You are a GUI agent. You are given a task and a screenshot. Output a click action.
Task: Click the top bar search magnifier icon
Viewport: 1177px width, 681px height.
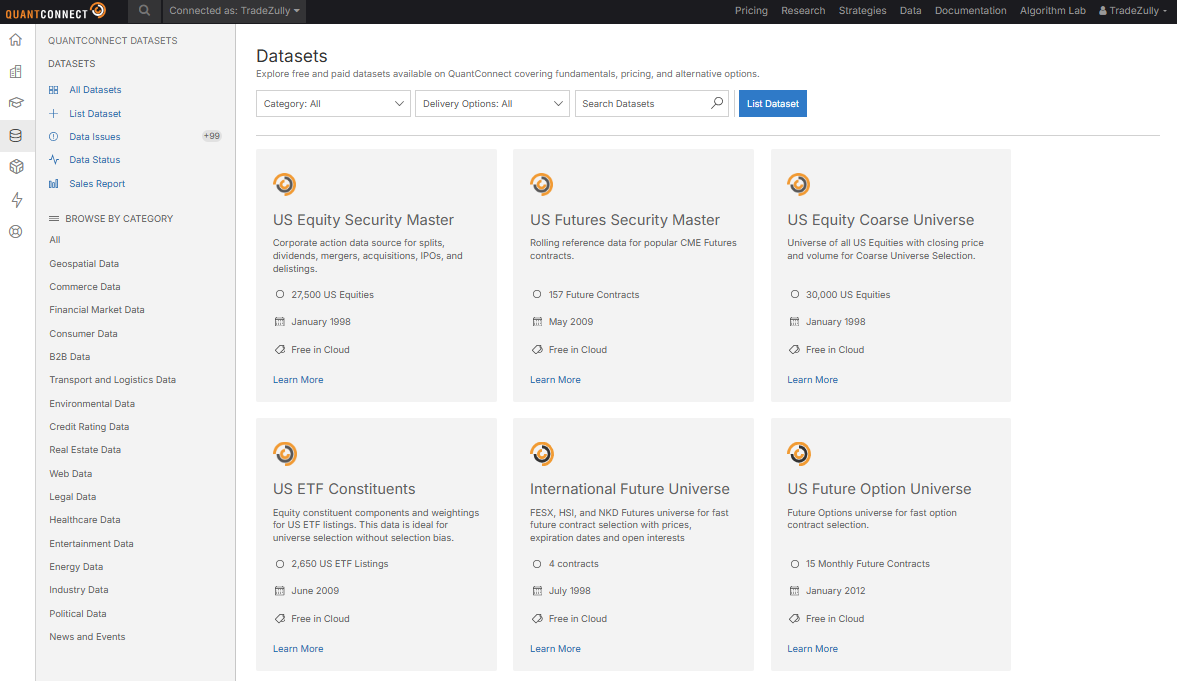[x=144, y=11]
